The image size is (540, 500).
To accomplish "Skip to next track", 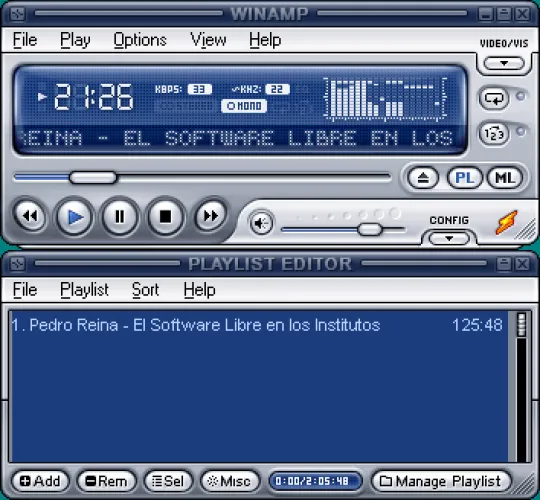I will coord(210,216).
